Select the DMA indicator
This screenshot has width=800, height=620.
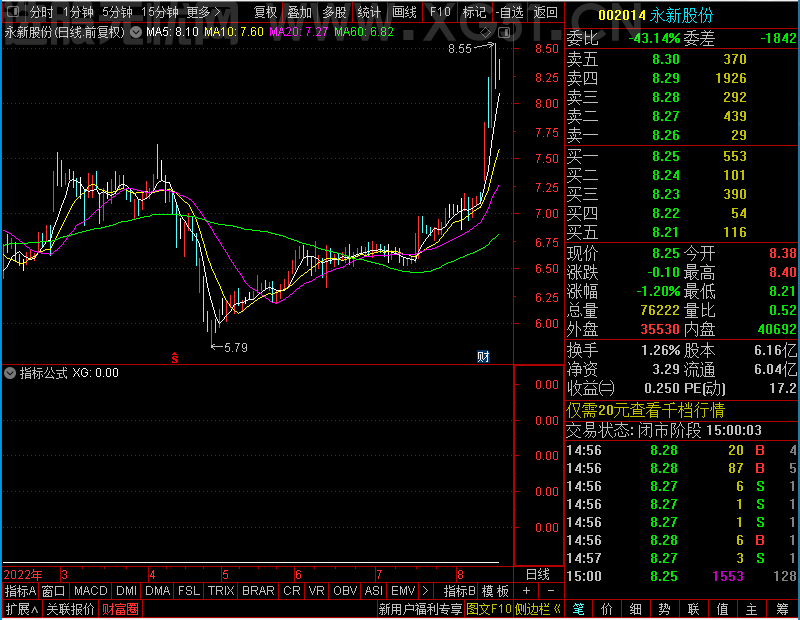(x=157, y=591)
